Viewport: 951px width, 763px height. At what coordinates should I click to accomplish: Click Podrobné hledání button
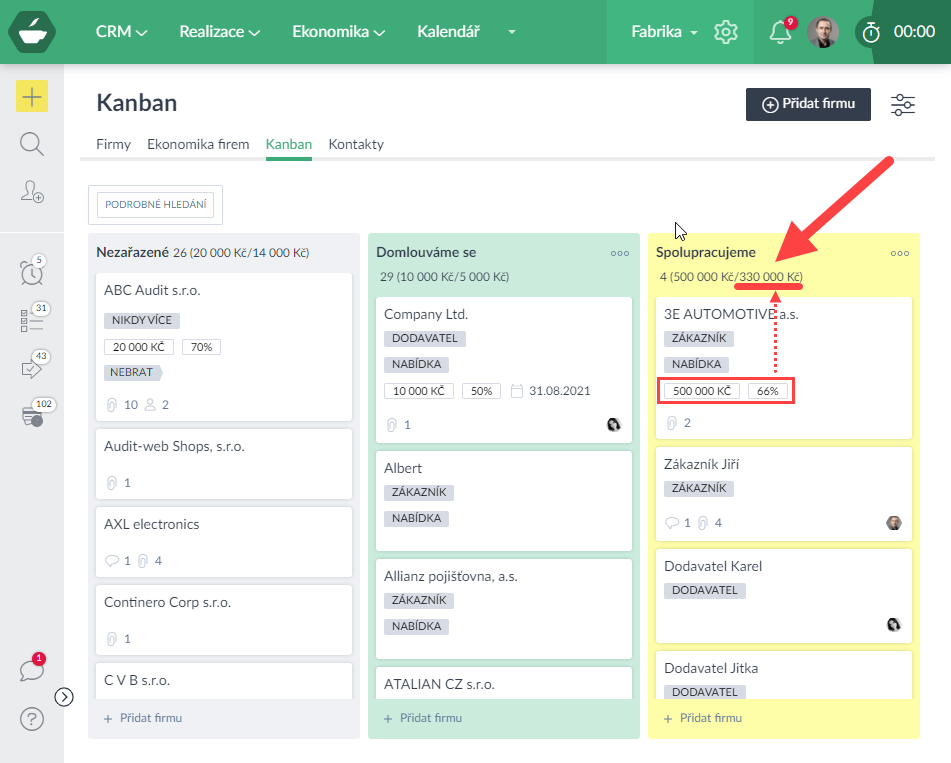156,205
